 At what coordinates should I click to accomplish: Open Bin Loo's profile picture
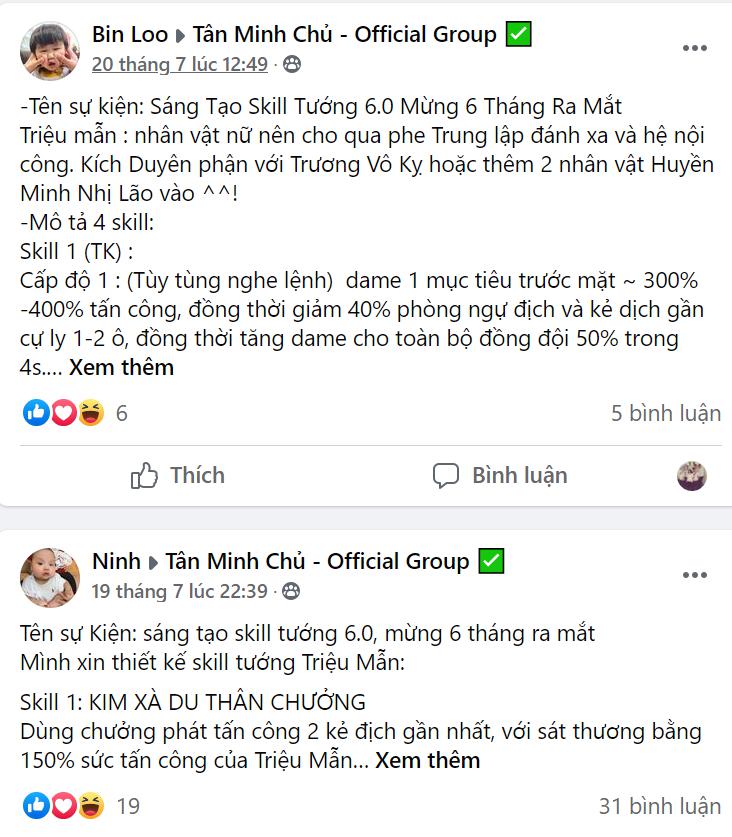click(x=50, y=51)
